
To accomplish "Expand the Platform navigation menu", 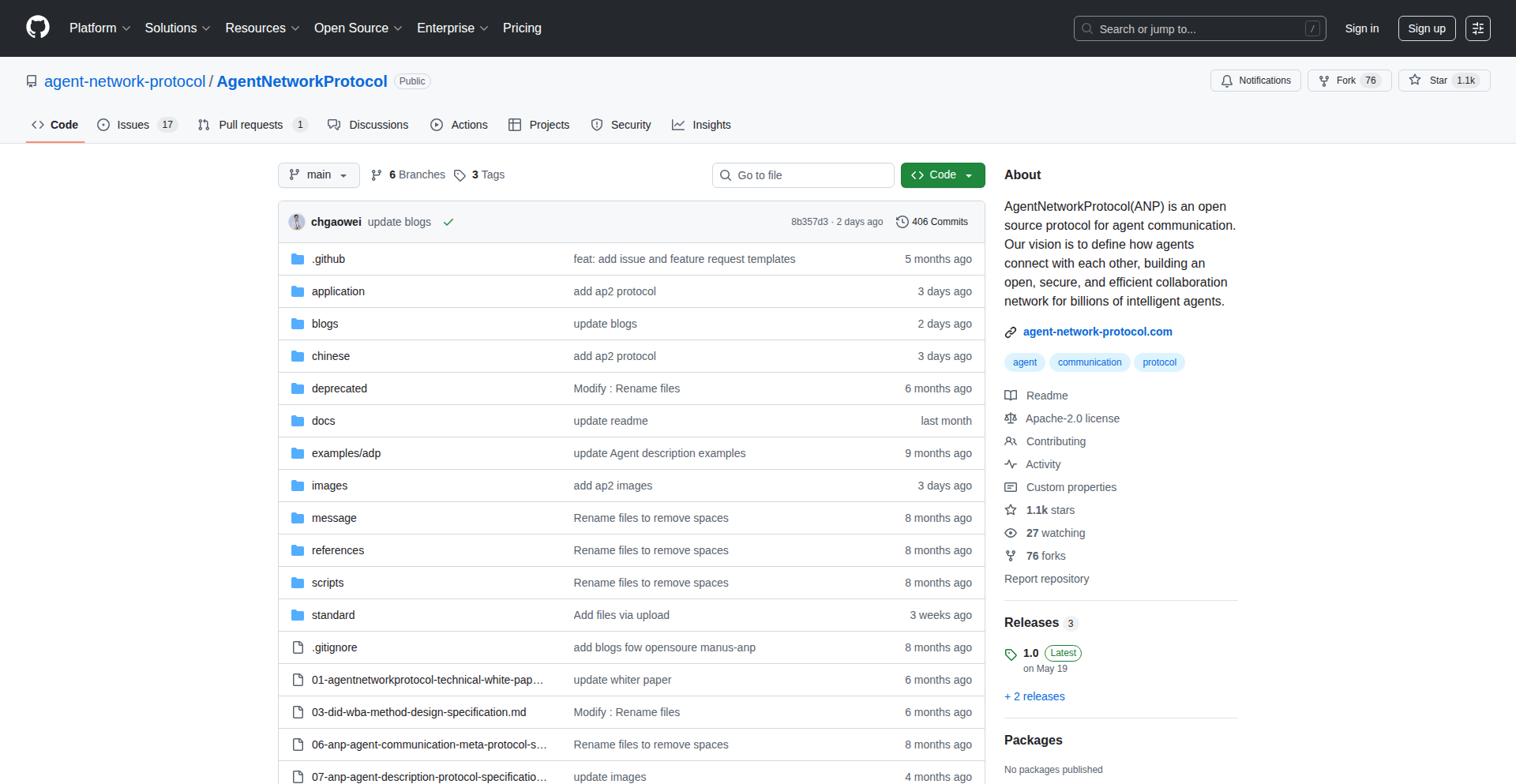I will pos(99,28).
